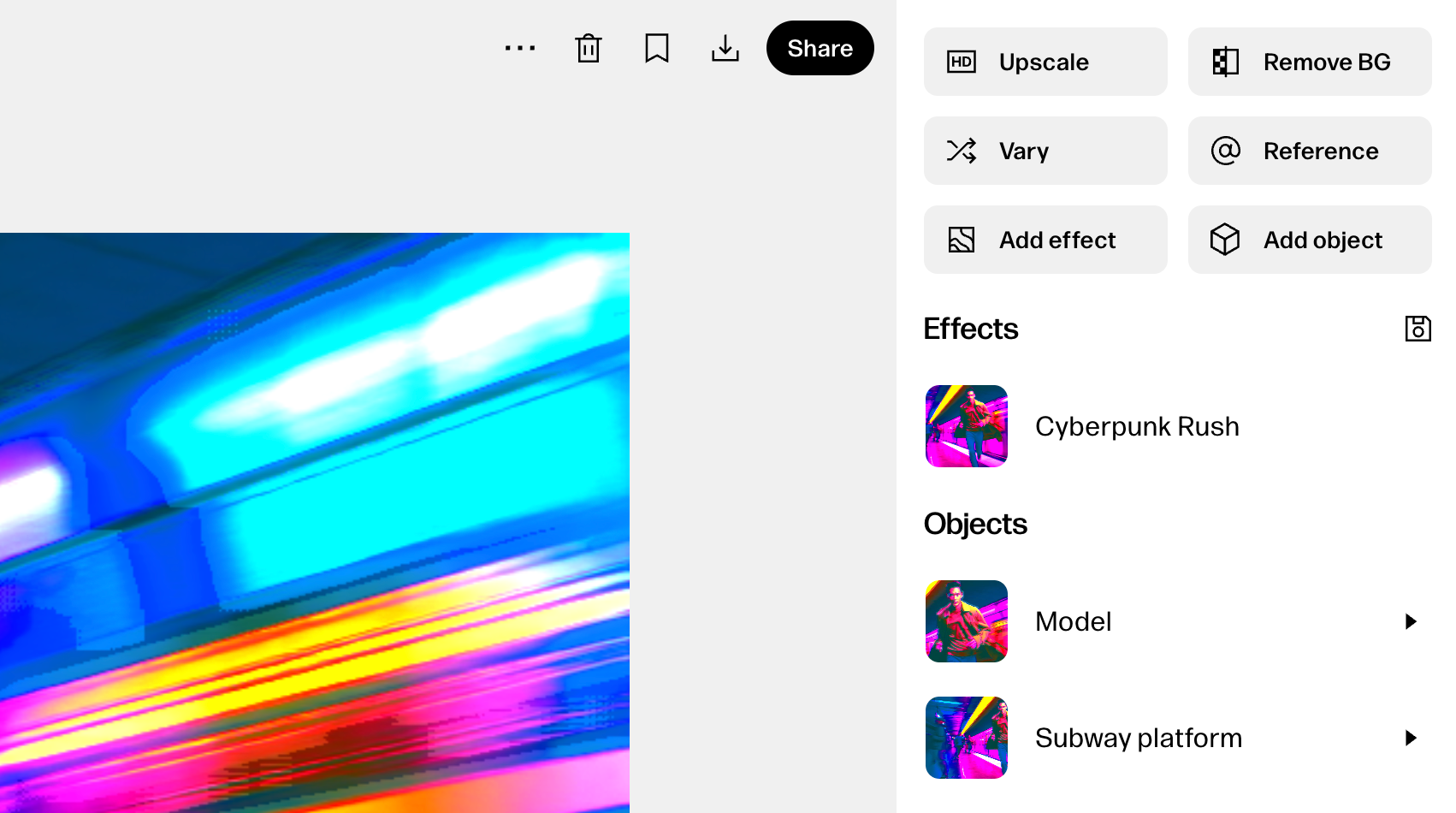Click the Remove BG button
Image resolution: width=1456 pixels, height=813 pixels.
click(1309, 62)
